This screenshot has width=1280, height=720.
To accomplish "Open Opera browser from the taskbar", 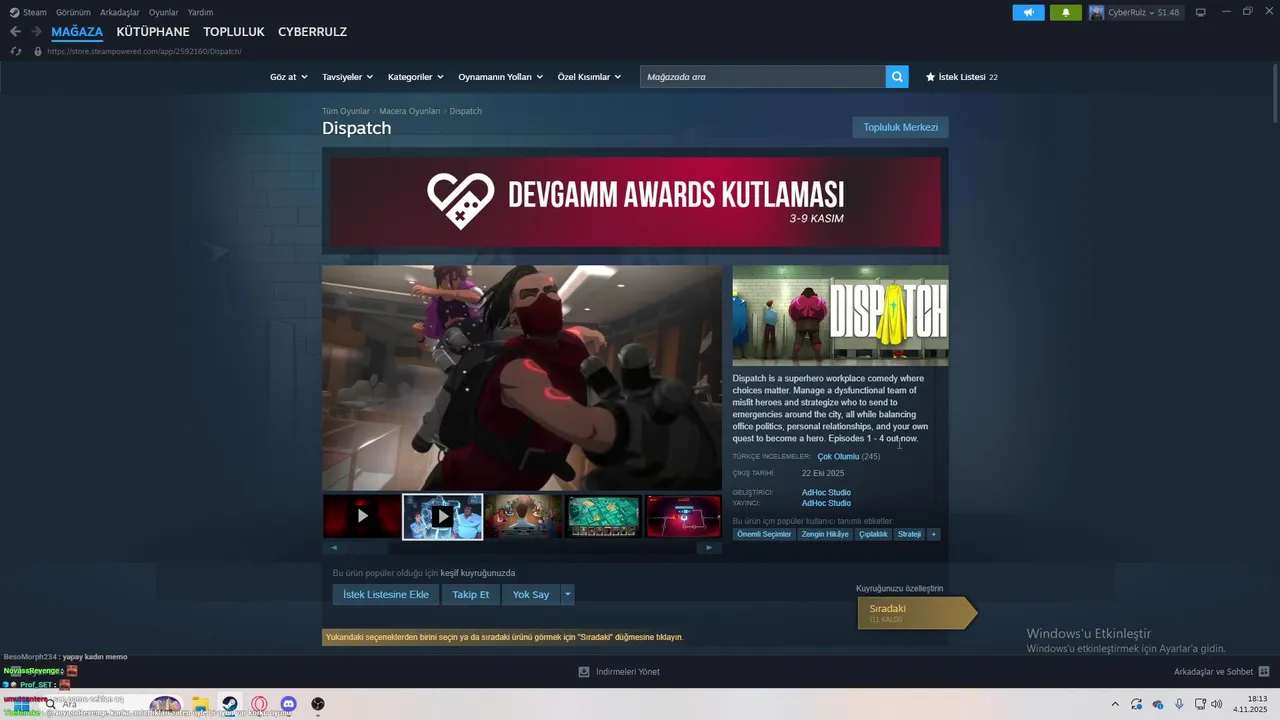I will pos(259,704).
